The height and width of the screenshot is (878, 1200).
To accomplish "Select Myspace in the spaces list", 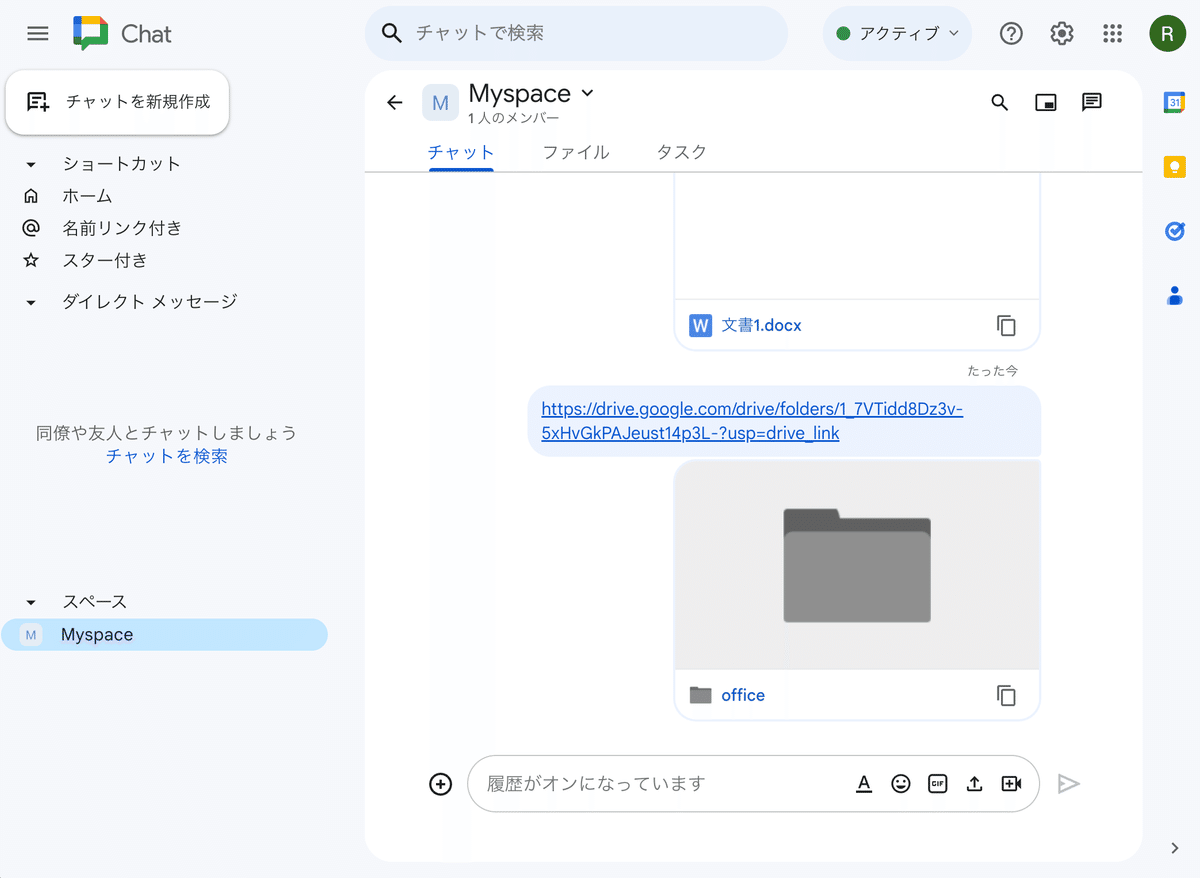I will (164, 635).
